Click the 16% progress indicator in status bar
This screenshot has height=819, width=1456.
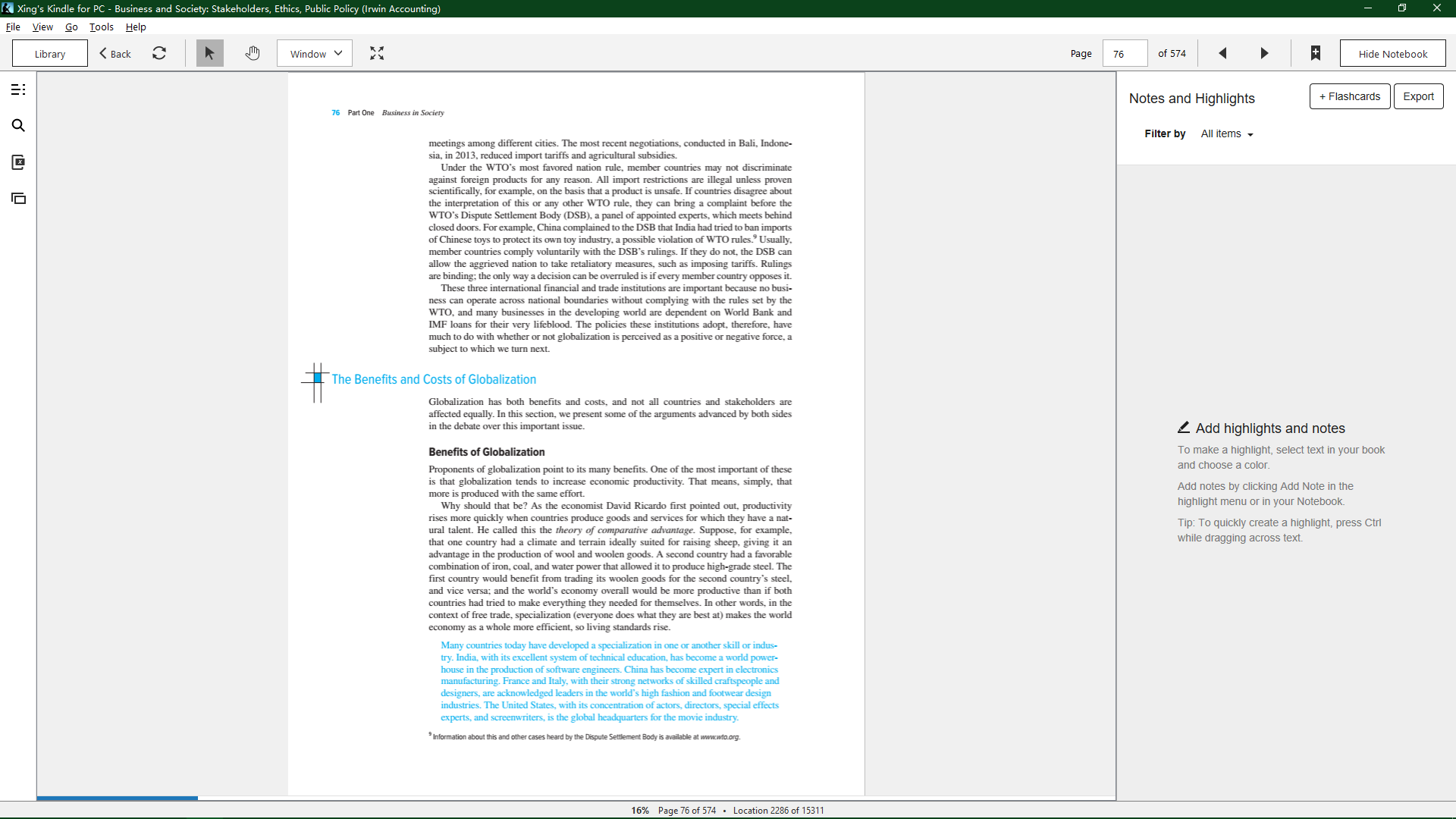click(640, 811)
